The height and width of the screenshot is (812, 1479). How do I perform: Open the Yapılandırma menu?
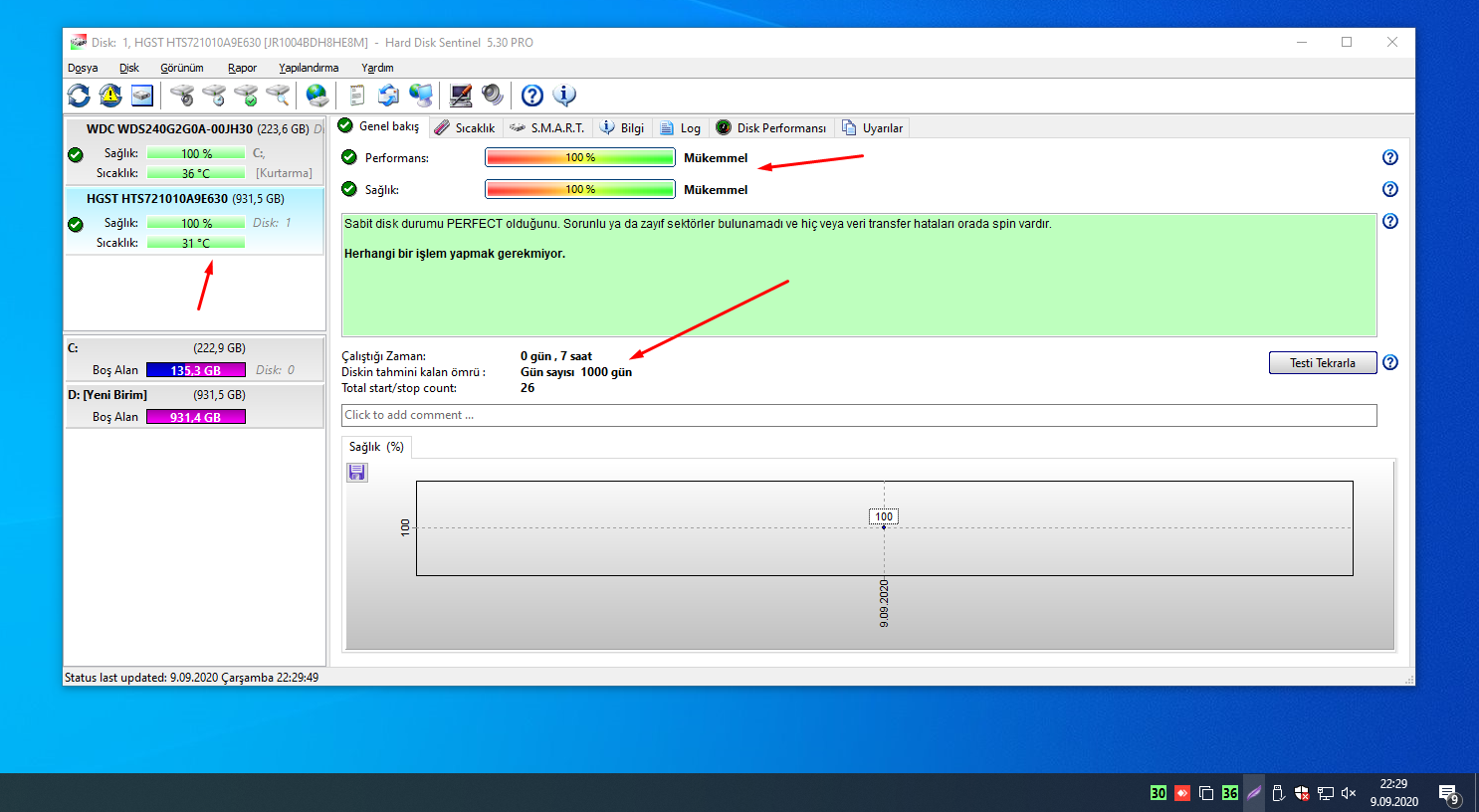tap(309, 68)
